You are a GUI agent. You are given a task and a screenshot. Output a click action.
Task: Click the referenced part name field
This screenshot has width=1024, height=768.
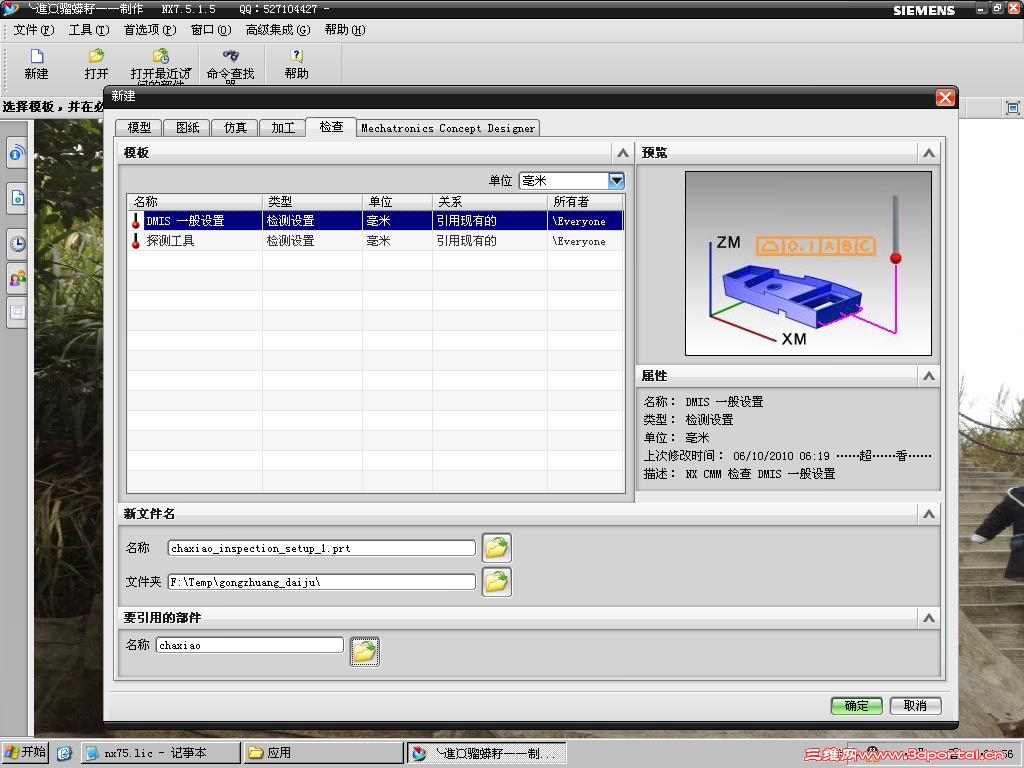(x=249, y=645)
